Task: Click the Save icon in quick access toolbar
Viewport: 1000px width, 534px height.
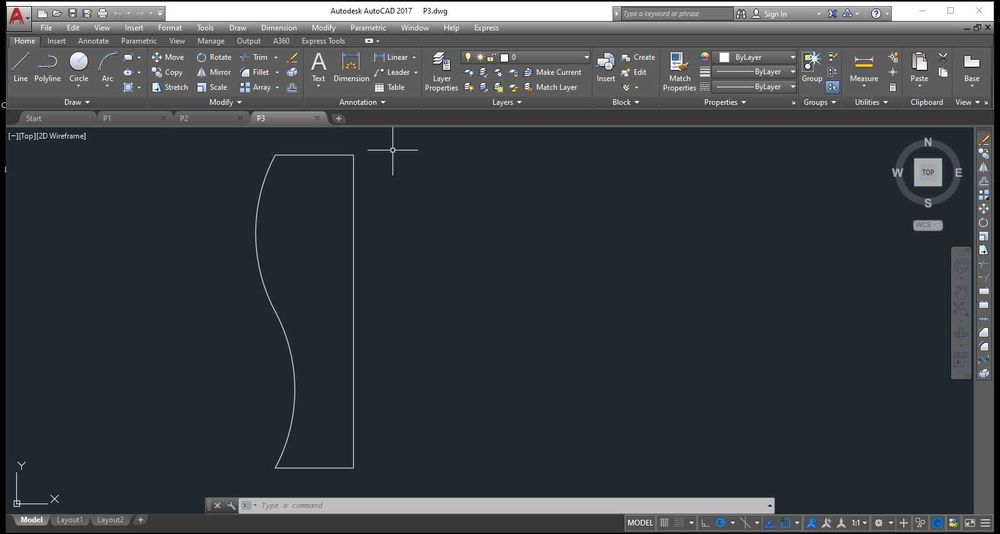Action: [72, 13]
